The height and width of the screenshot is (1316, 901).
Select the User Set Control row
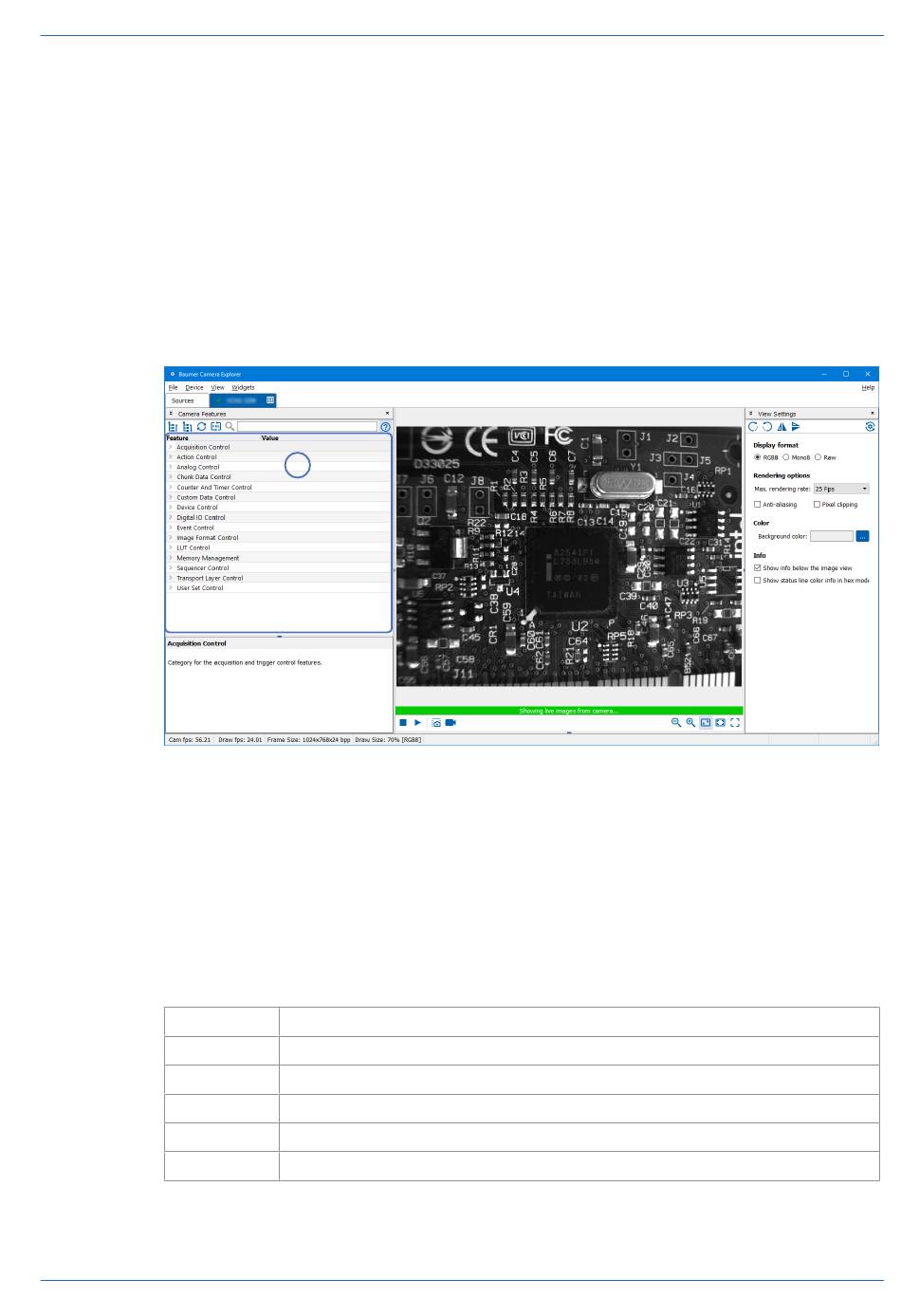coord(279,588)
